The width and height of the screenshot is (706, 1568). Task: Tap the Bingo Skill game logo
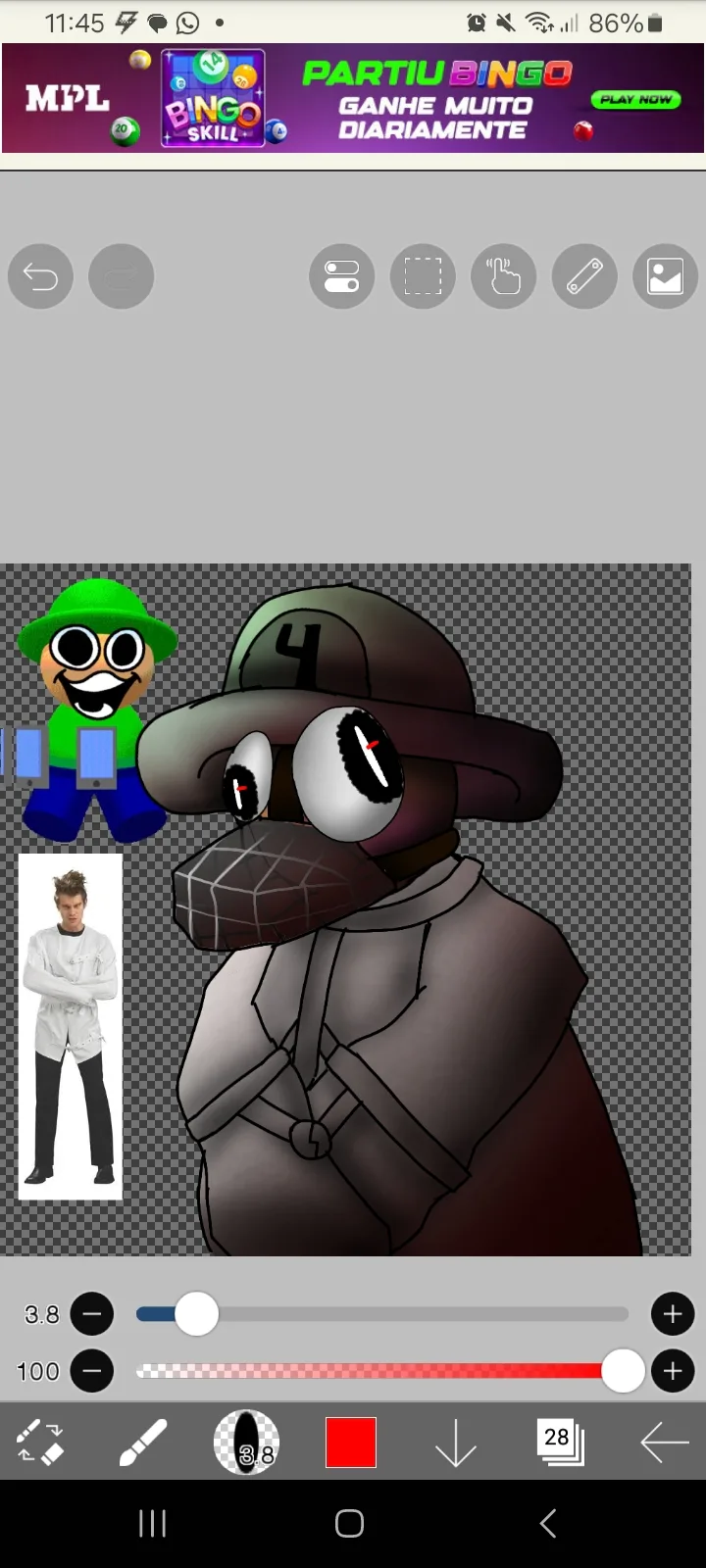pos(213,98)
